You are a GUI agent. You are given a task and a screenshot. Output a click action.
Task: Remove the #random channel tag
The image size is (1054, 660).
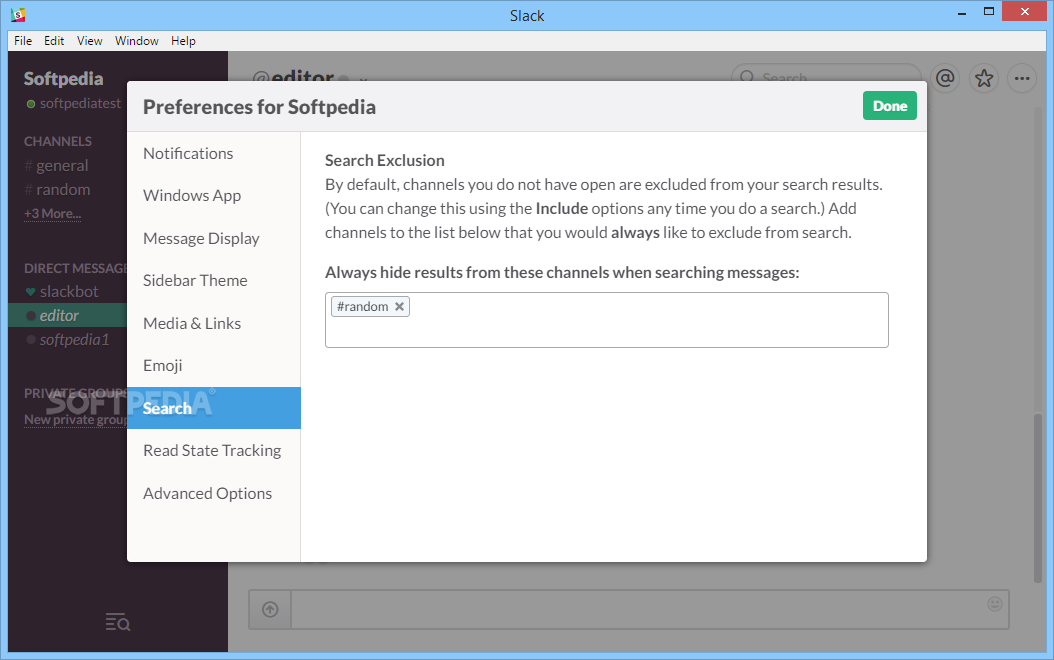[x=399, y=306]
